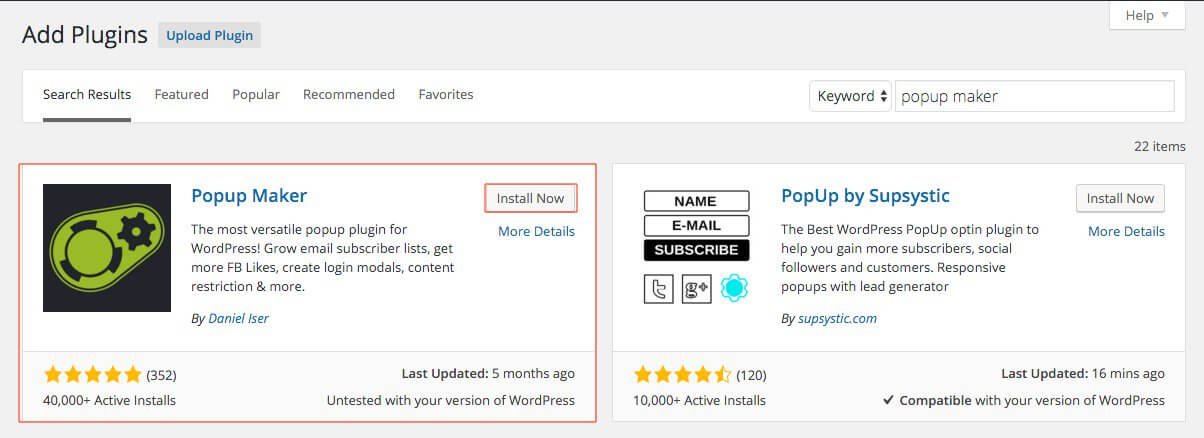Open More Details for Popup Maker
Screen dimensions: 1204x438
pyautogui.click(x=536, y=231)
